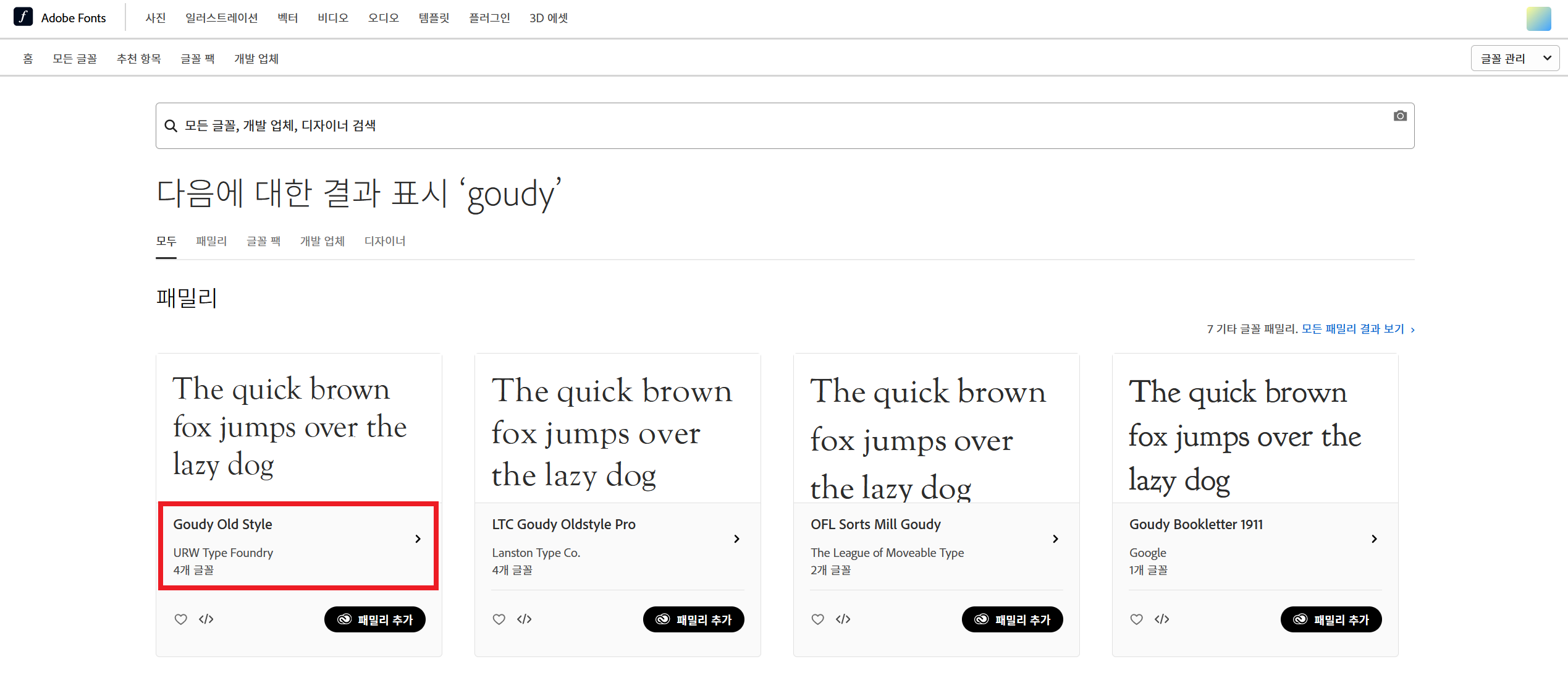The height and width of the screenshot is (688, 1568).
Task: Select the 개발 업체 results tab
Action: tap(322, 241)
